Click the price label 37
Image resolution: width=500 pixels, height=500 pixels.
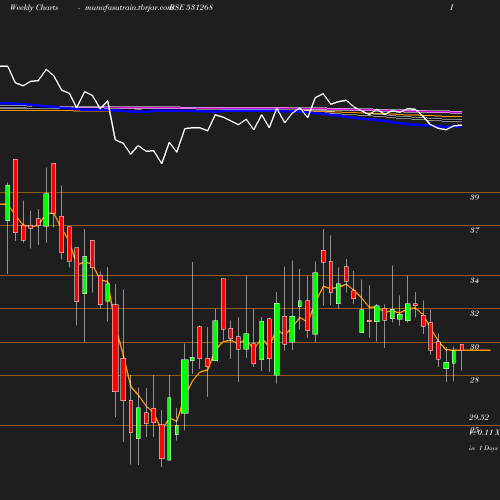click(475, 230)
